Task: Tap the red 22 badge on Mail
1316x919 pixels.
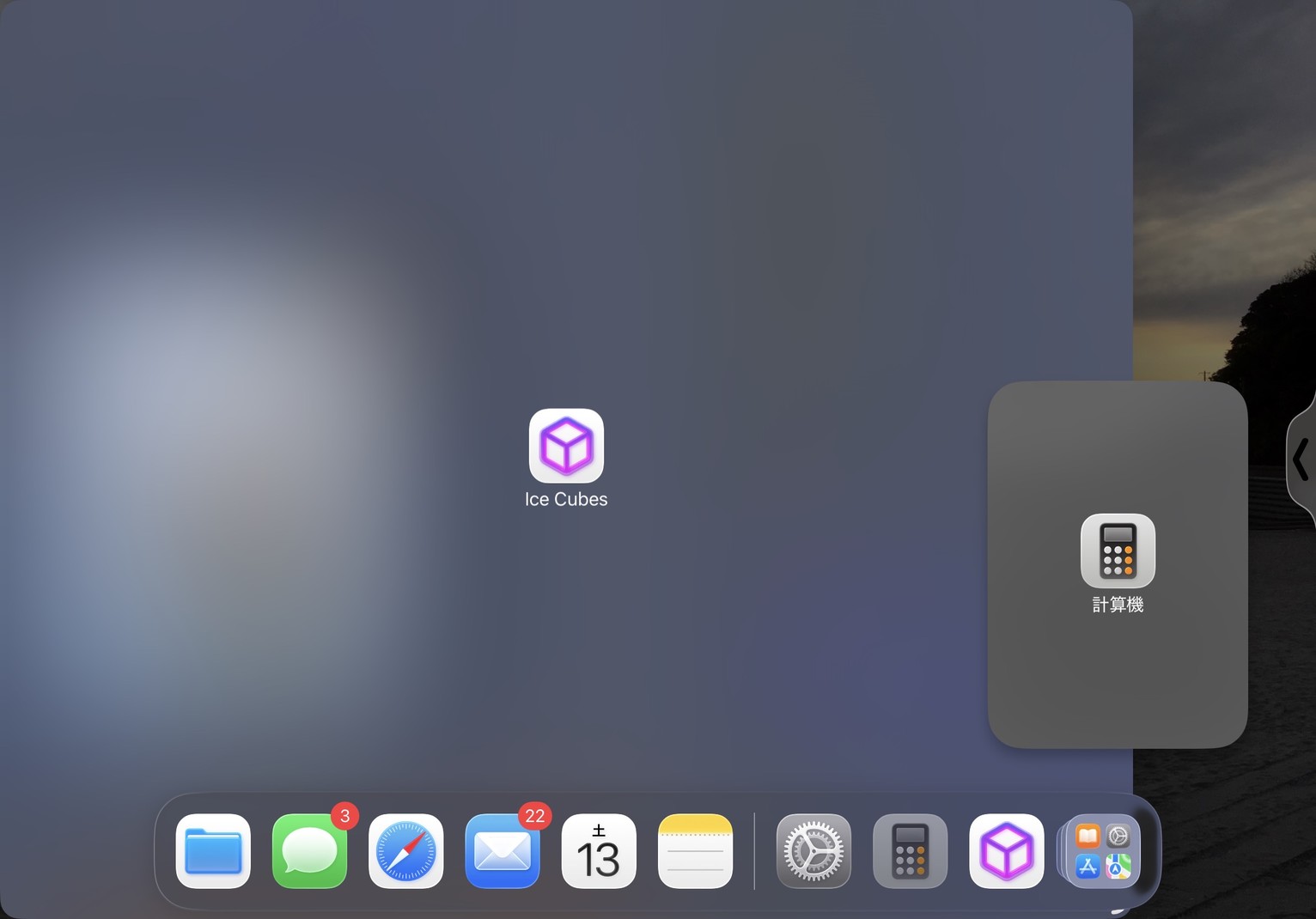Action: click(x=534, y=816)
